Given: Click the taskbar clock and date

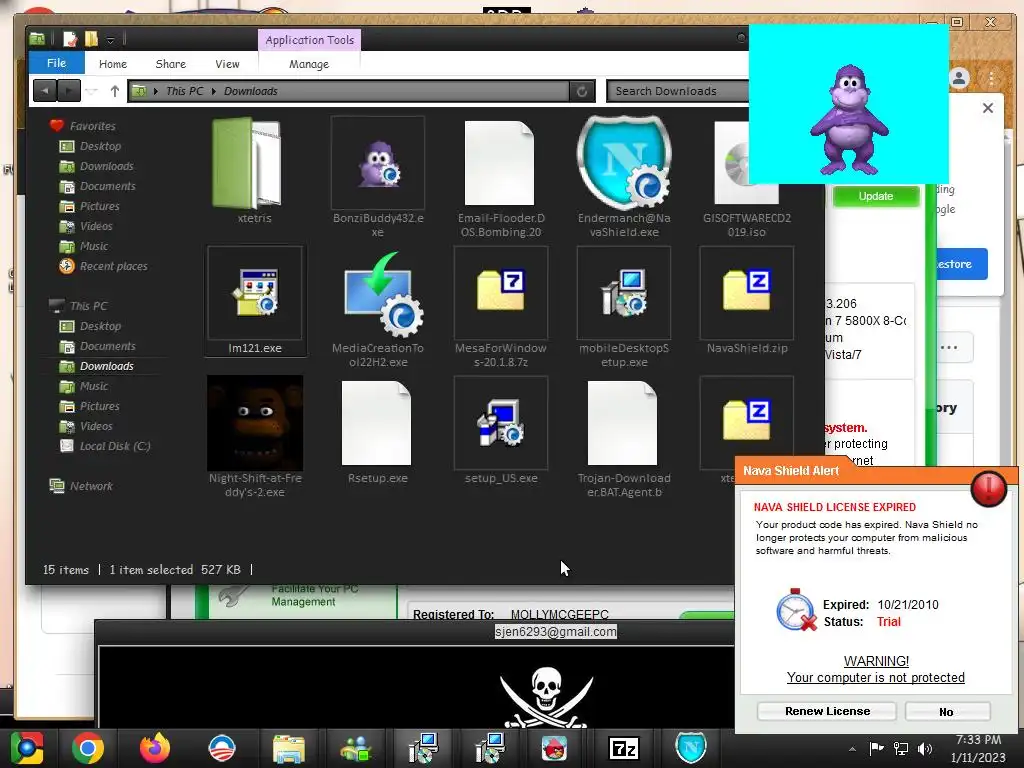Looking at the screenshot, I should [x=978, y=748].
